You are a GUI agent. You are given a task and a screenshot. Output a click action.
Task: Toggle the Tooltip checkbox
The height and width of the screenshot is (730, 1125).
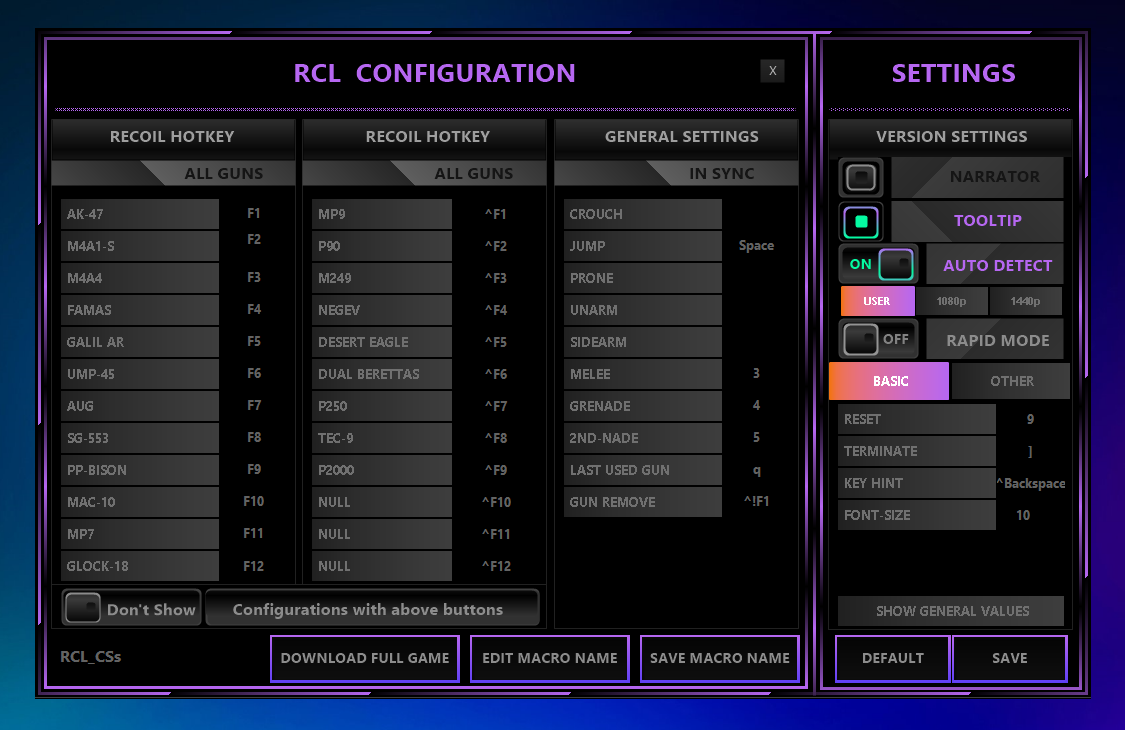coord(860,221)
